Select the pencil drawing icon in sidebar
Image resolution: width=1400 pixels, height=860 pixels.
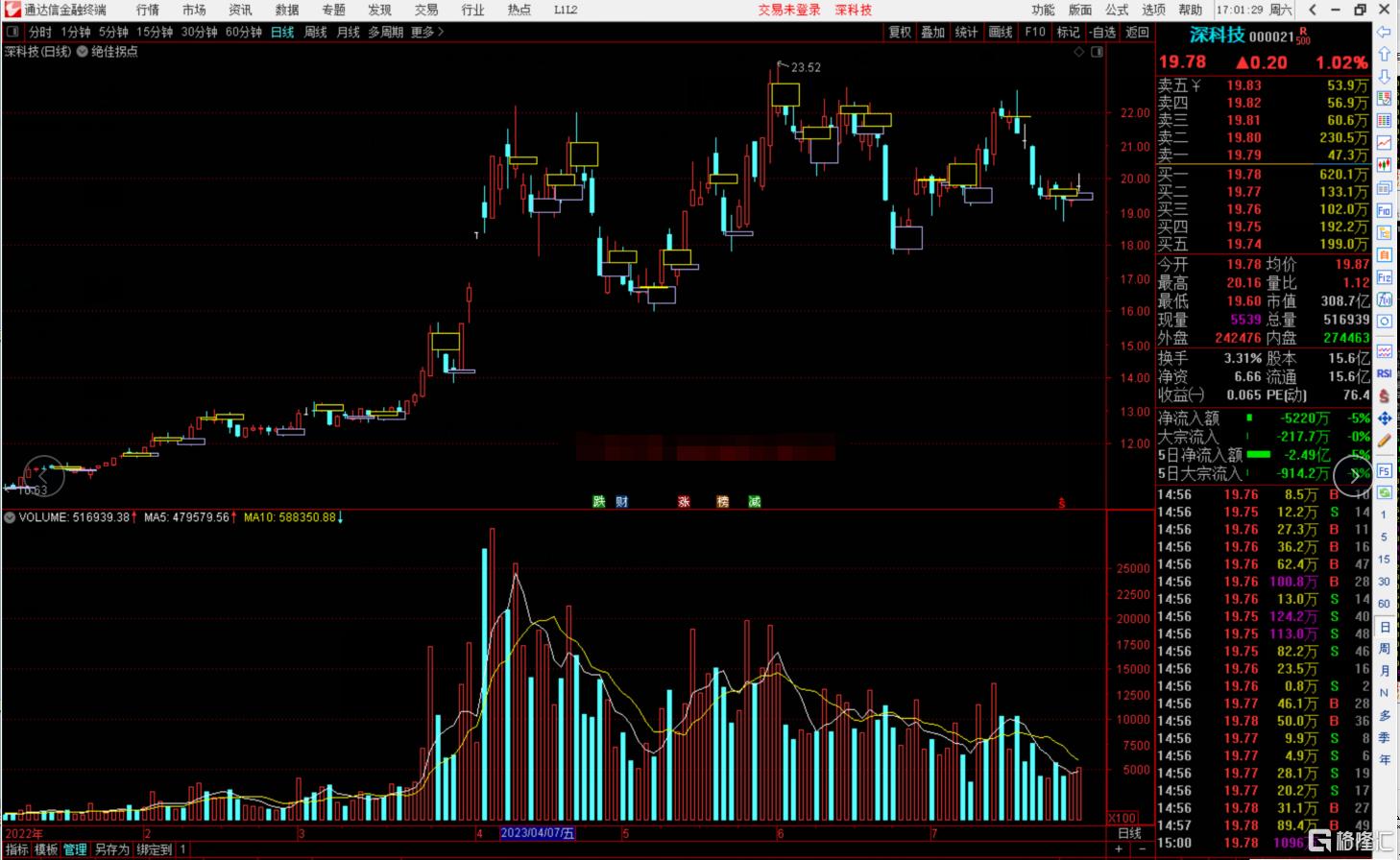1384,442
